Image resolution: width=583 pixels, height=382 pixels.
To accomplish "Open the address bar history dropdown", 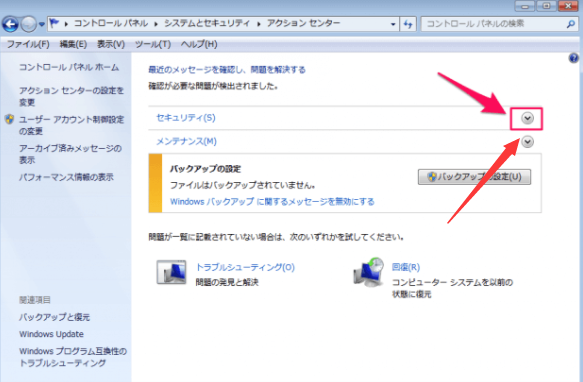I will 393,25.
